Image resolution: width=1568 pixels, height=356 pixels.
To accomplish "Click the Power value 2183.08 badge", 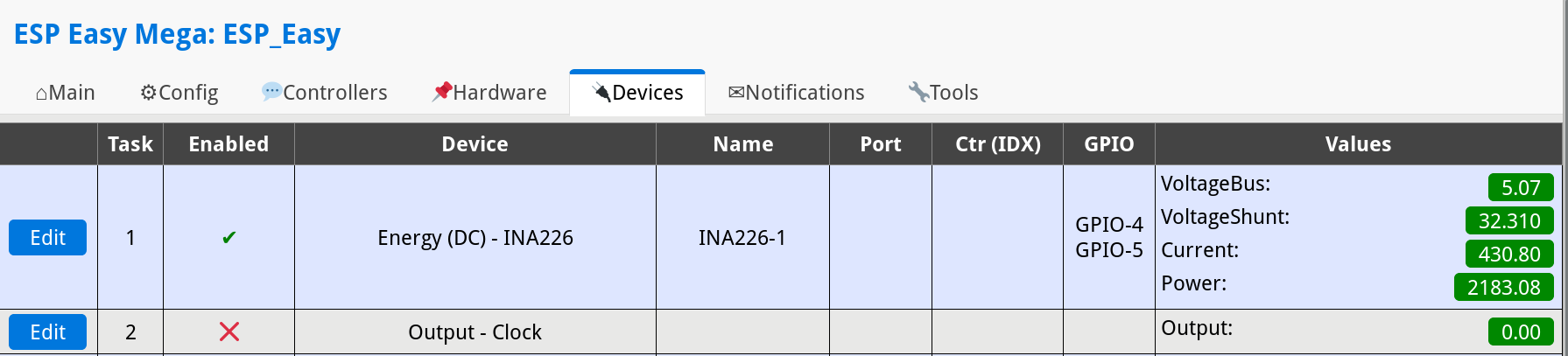I will [x=1503, y=288].
